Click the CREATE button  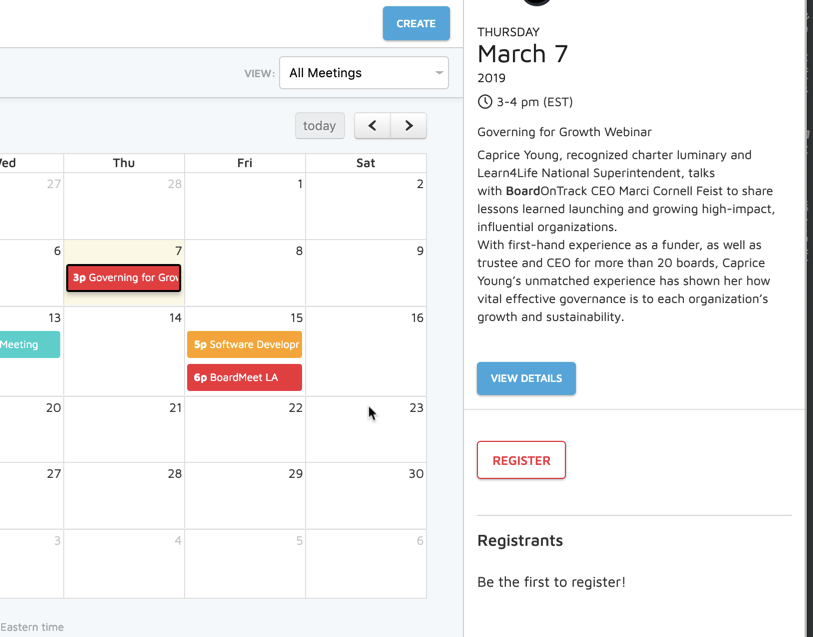click(x=416, y=24)
